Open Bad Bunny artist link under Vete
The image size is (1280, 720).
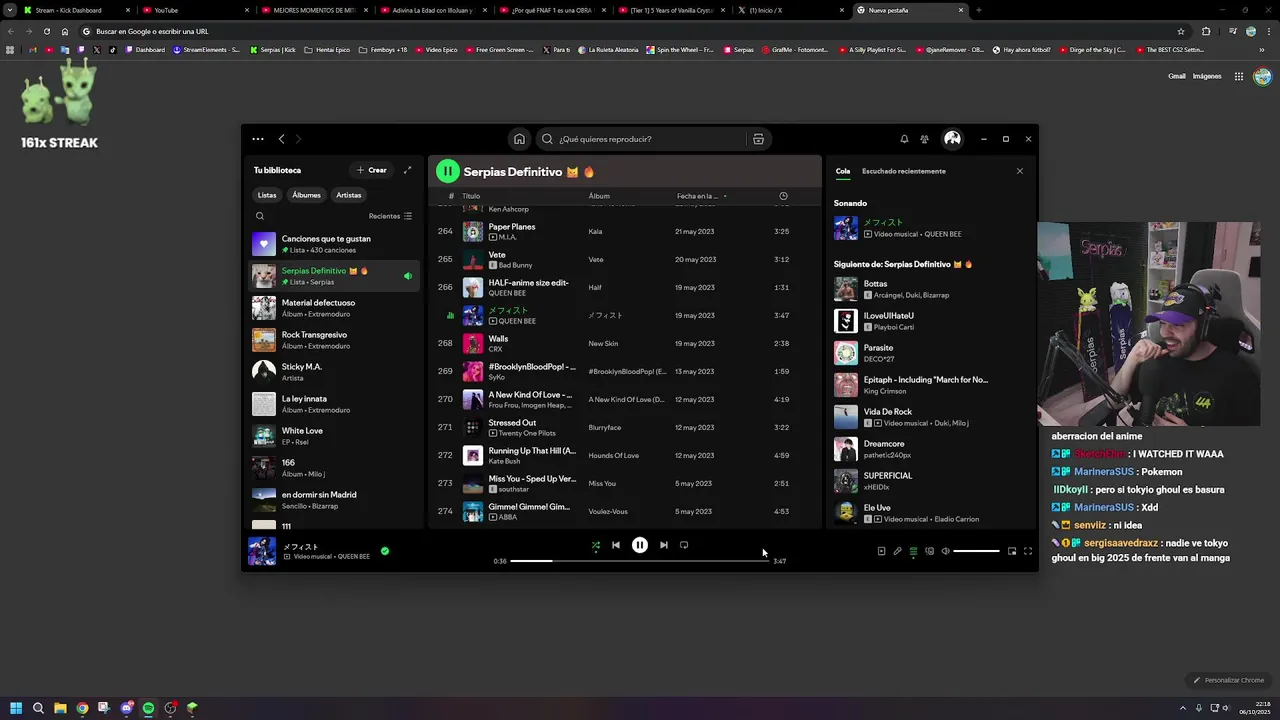[x=515, y=265]
